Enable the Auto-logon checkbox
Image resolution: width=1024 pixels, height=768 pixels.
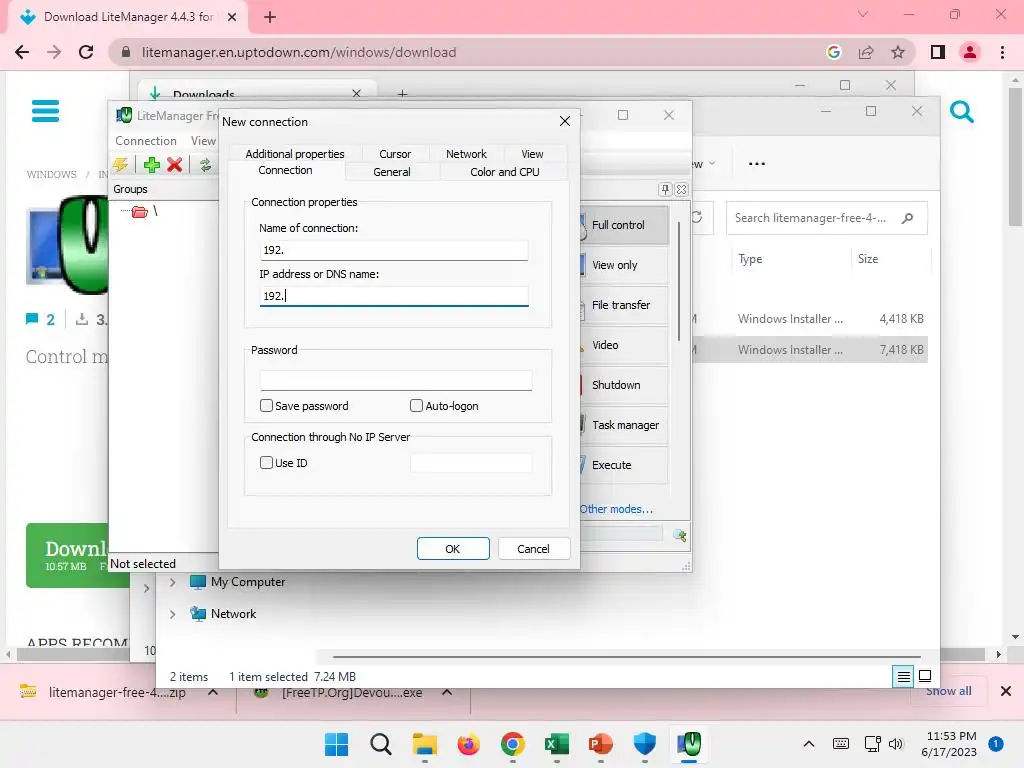tap(416, 406)
